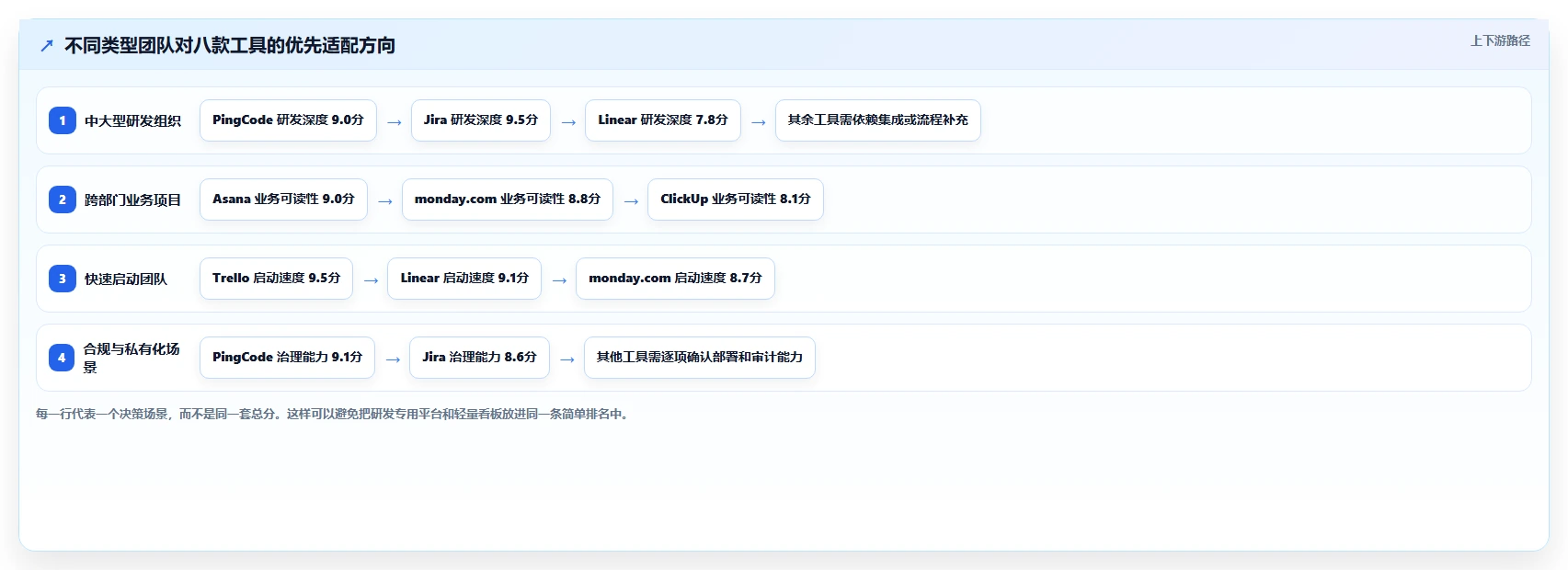Click the trend arrow icon beside the title
This screenshot has width=1568, height=570.
(x=47, y=46)
